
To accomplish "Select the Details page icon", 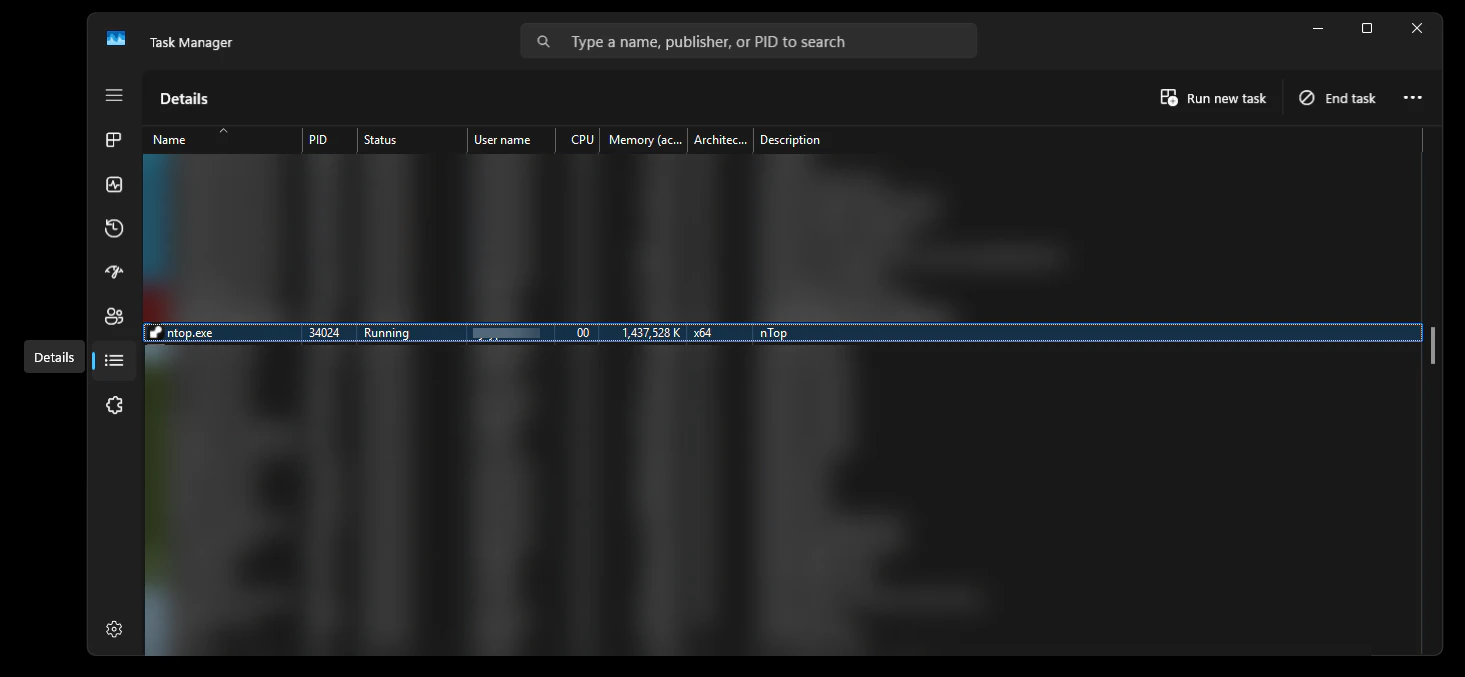I will coord(114,360).
